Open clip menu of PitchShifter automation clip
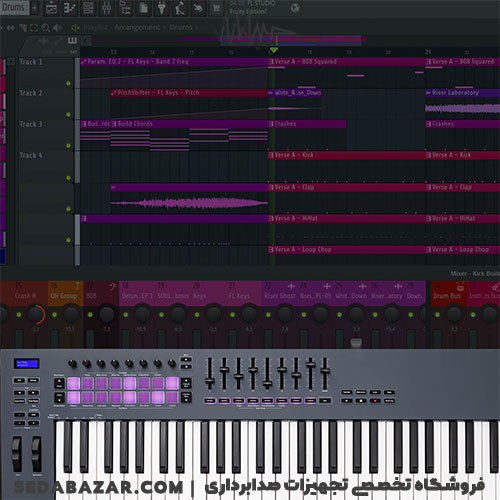 pyautogui.click(x=114, y=93)
